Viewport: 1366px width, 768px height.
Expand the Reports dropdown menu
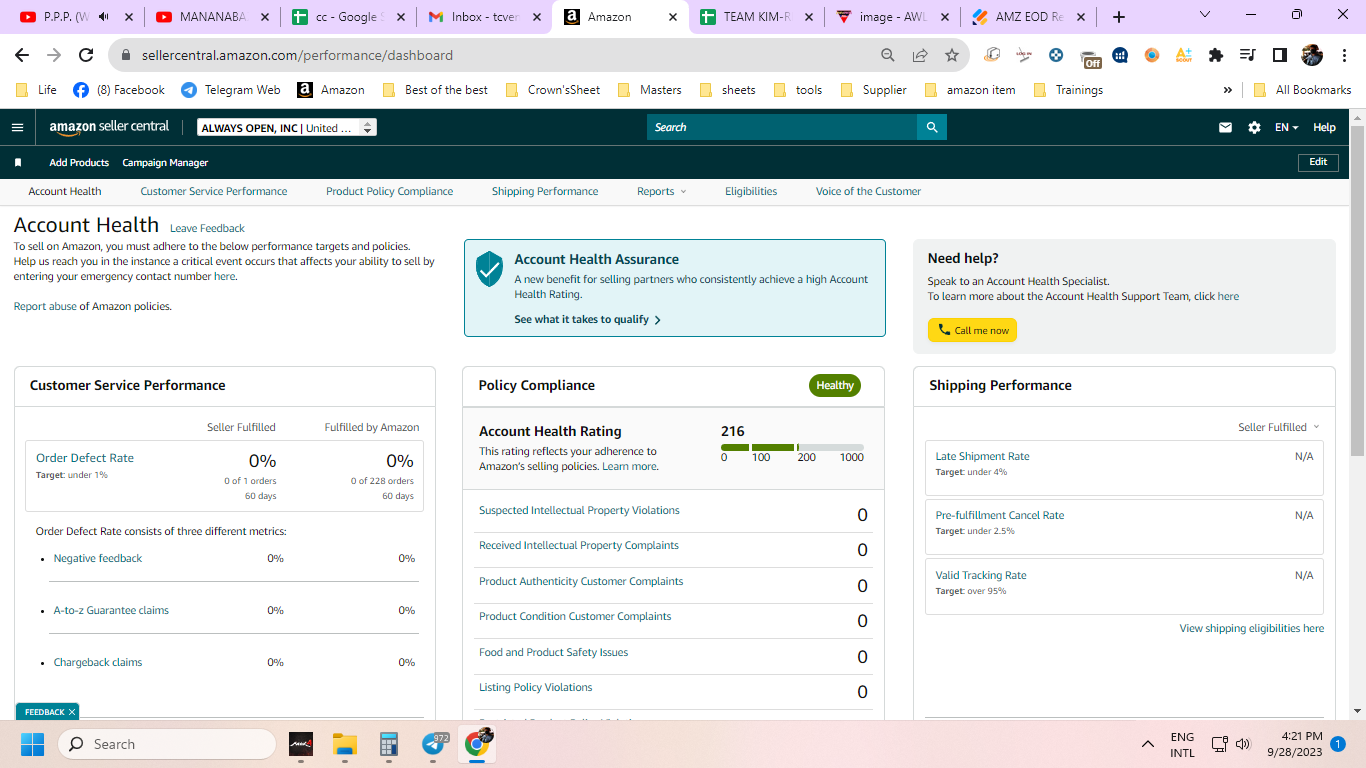point(662,191)
